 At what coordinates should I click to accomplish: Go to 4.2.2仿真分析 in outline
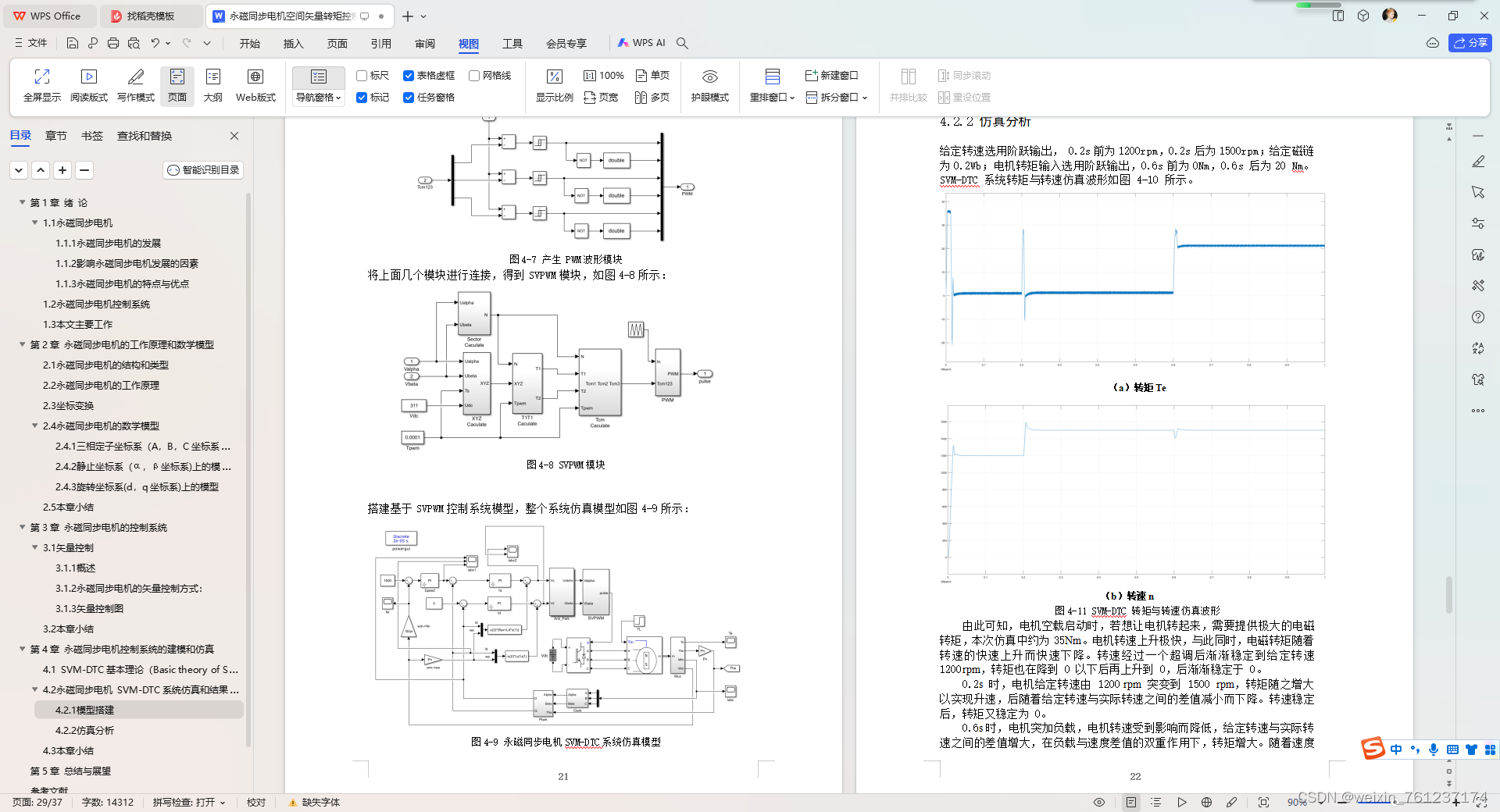tap(84, 730)
